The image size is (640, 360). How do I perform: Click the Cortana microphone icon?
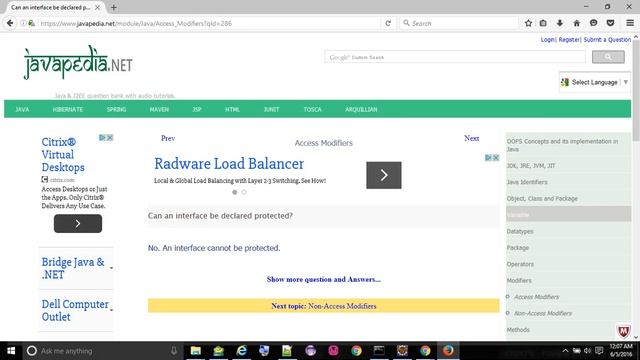click(x=174, y=351)
